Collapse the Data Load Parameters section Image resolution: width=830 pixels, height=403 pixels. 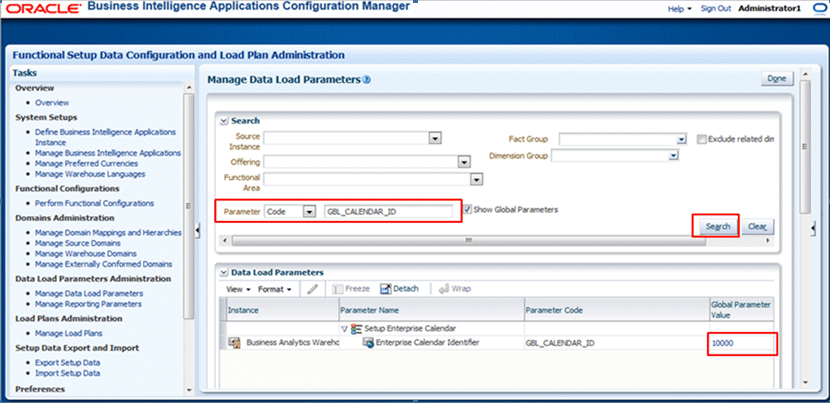(x=224, y=273)
